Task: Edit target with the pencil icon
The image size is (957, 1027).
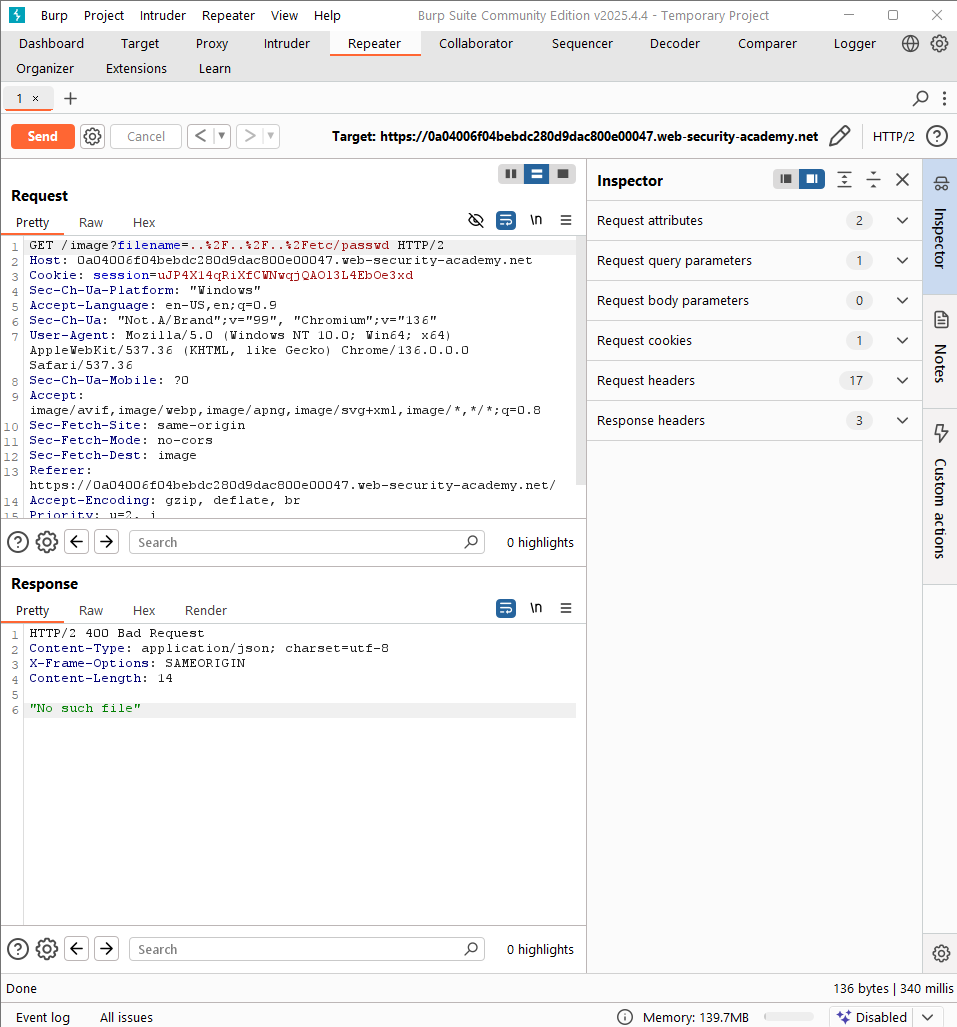Action: (x=839, y=136)
